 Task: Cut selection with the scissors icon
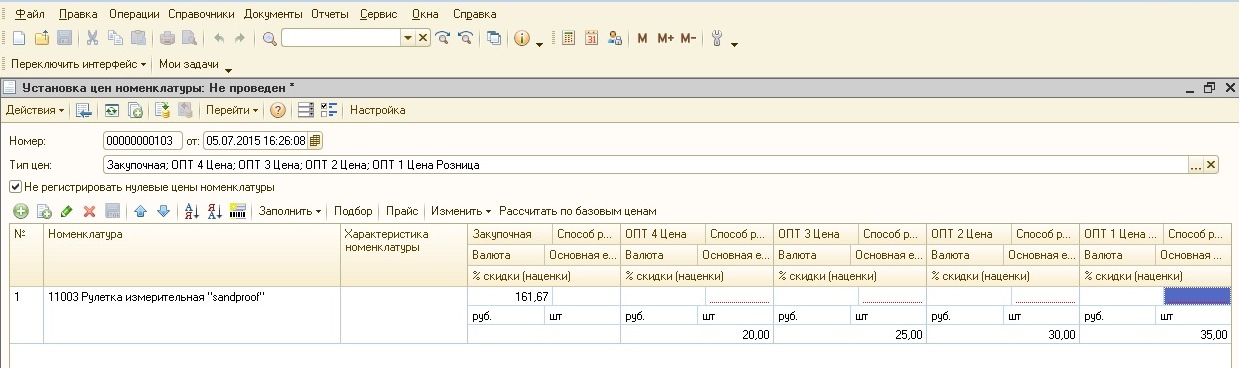tap(92, 39)
